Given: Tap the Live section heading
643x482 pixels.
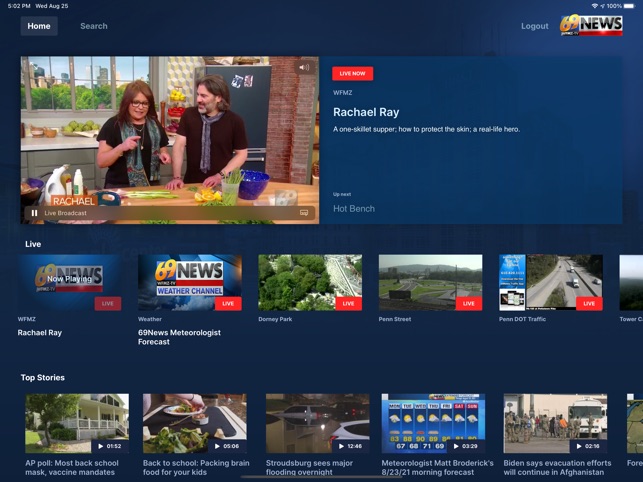Looking at the screenshot, I should (33, 244).
